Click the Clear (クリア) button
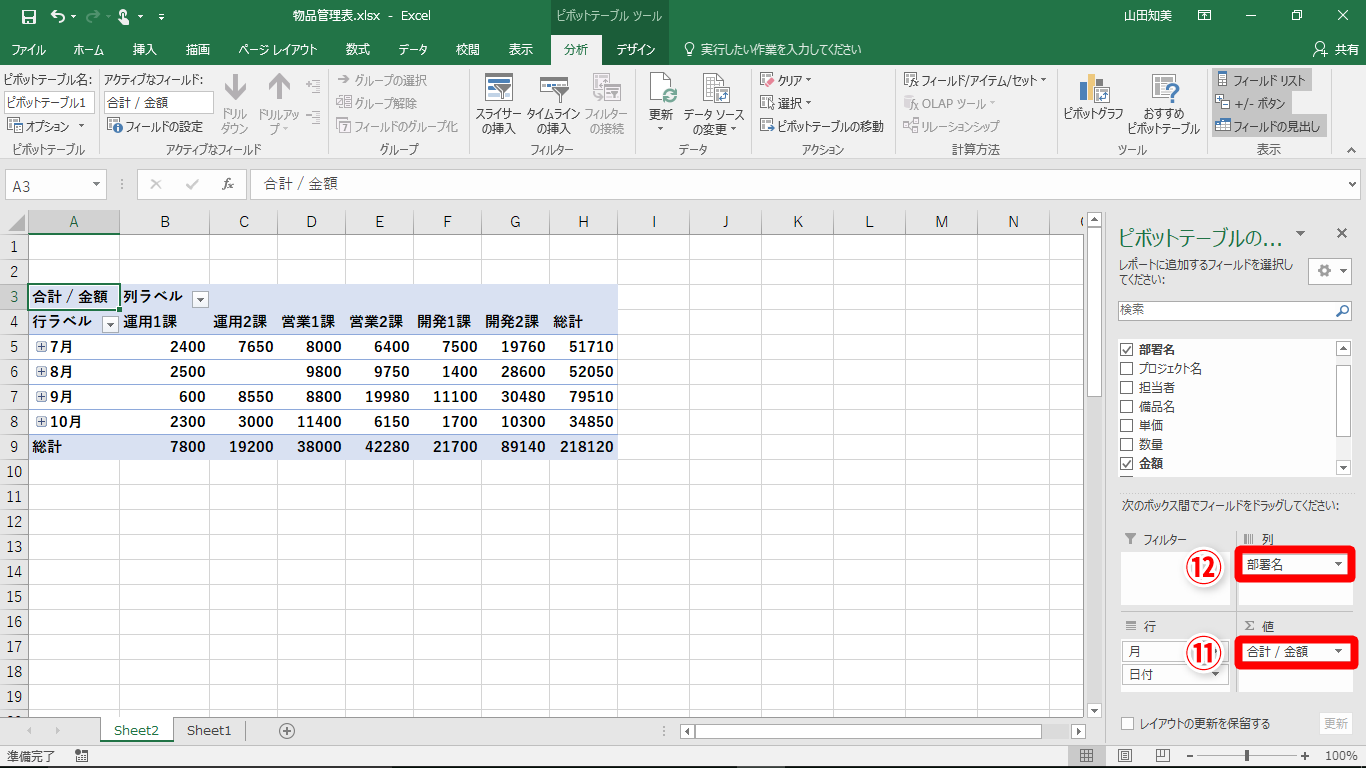The image size is (1366, 768). [x=786, y=80]
